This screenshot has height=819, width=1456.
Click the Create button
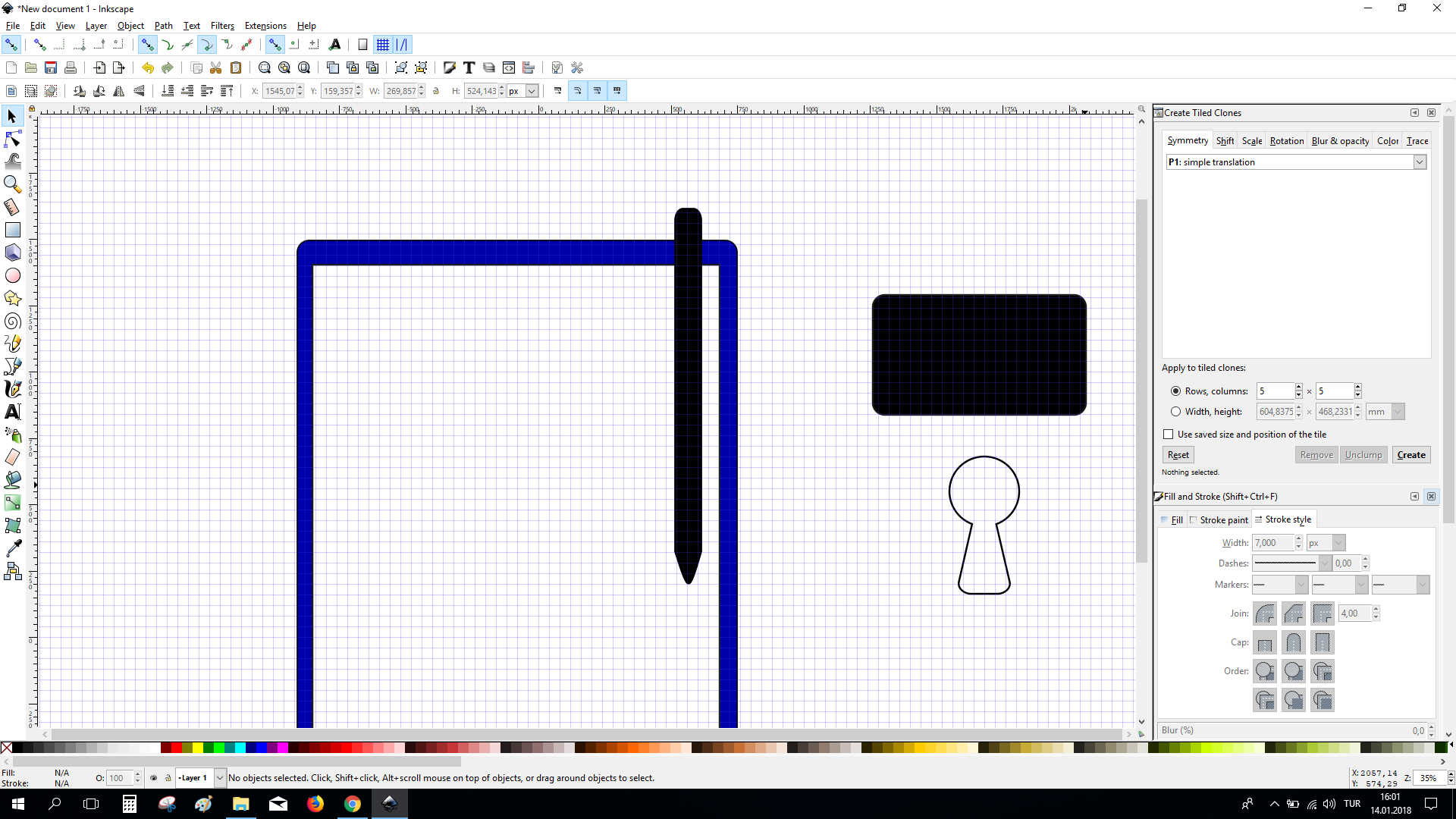(x=1411, y=455)
